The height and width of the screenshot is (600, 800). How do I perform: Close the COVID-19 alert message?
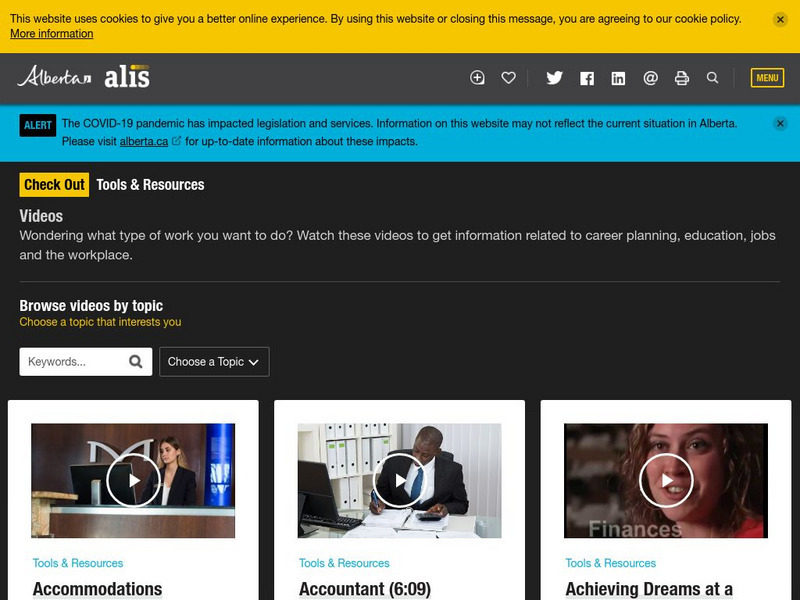[779, 124]
